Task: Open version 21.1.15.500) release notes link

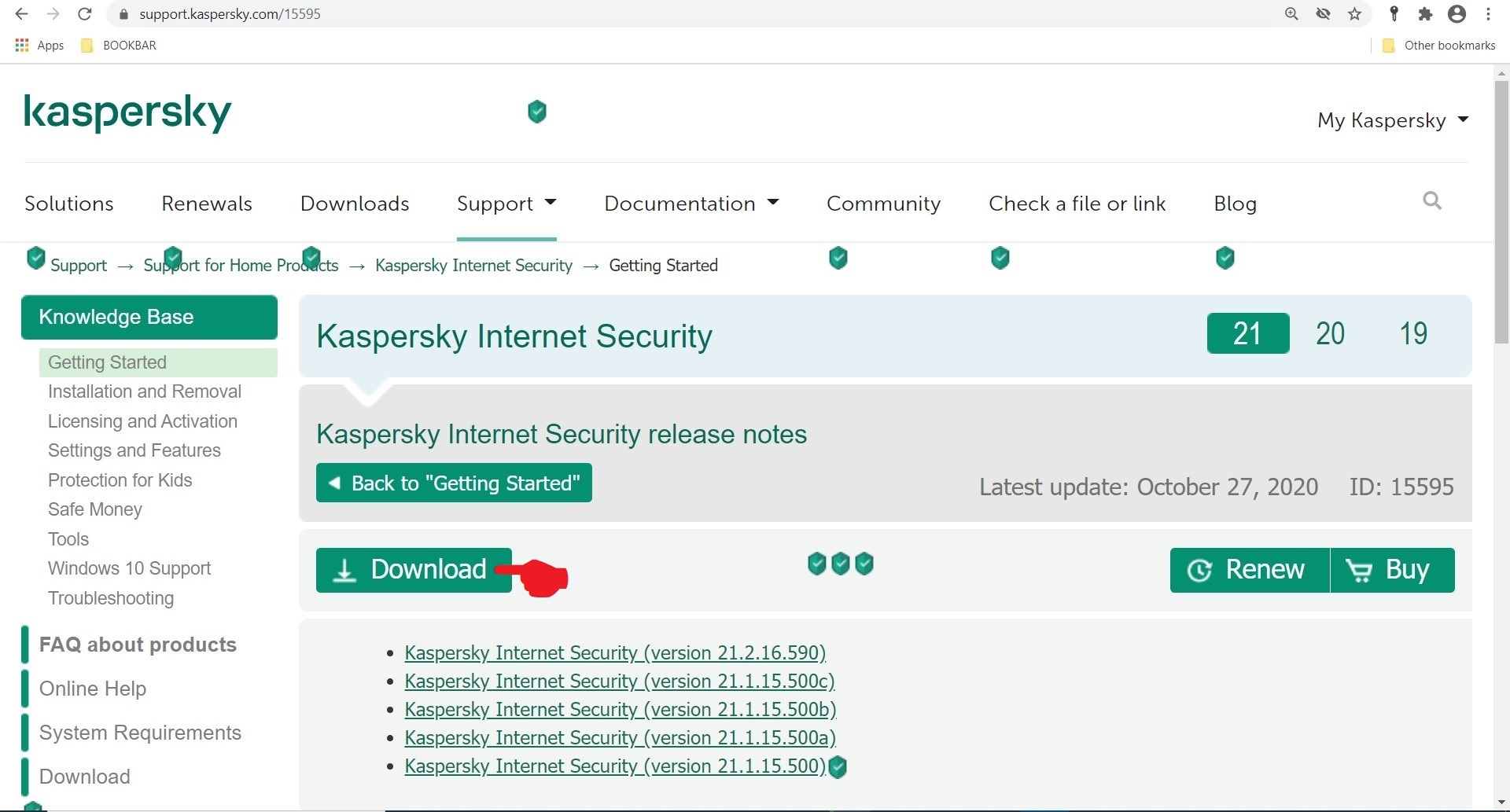Action: point(615,766)
